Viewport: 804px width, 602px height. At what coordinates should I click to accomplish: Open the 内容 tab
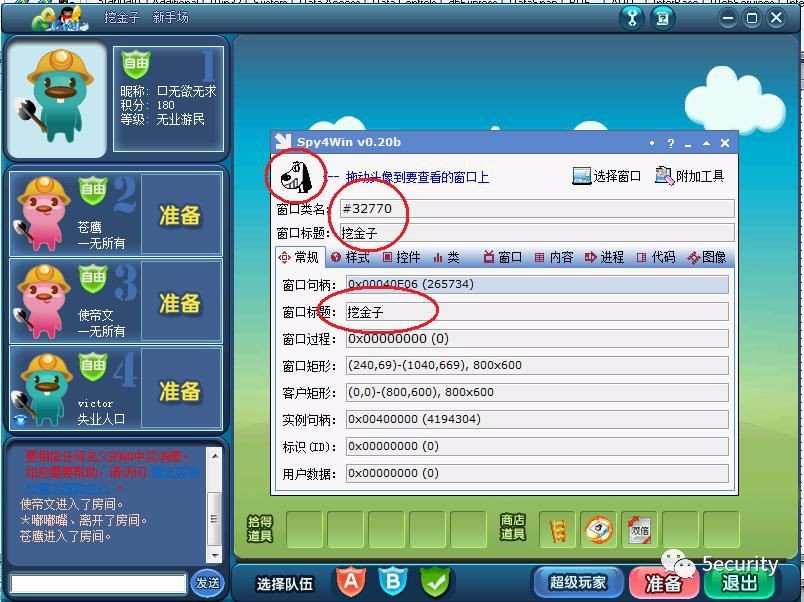pos(554,257)
